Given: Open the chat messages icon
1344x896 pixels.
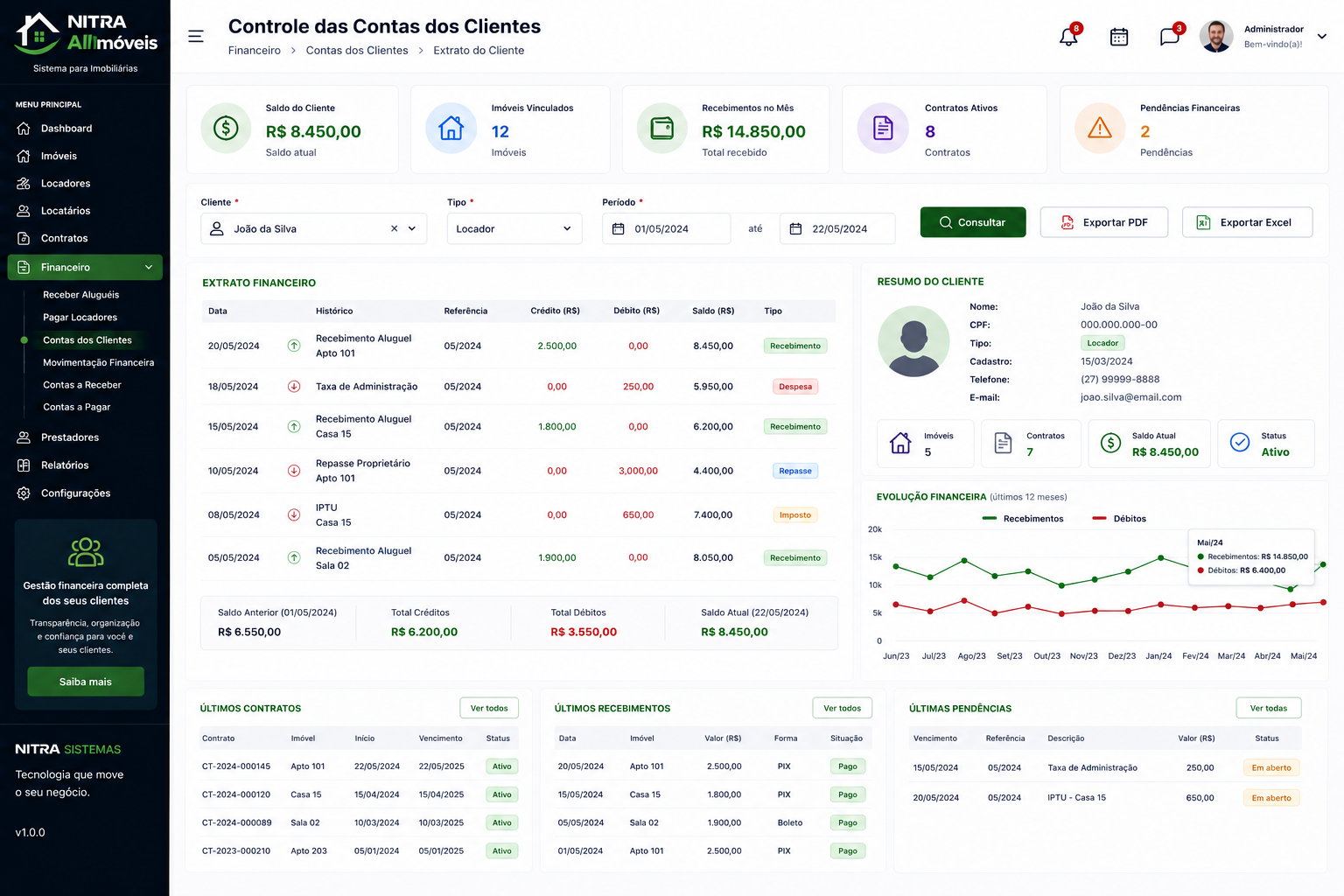Looking at the screenshot, I should coord(1170,37).
